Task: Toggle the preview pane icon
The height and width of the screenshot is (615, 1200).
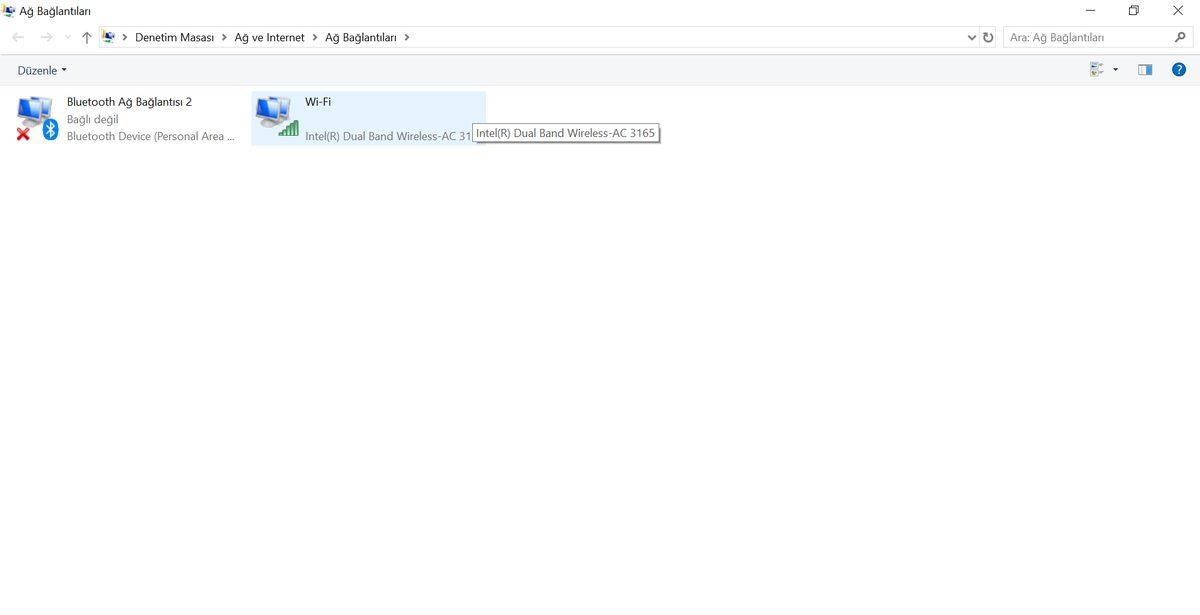Action: click(x=1145, y=70)
